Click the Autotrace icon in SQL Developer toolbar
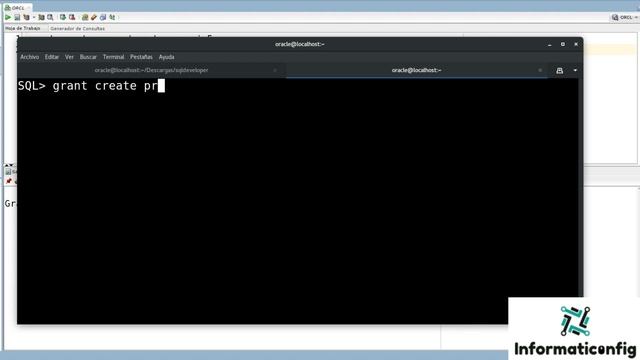Viewport: 640px width, 360px height. pos(41,17)
